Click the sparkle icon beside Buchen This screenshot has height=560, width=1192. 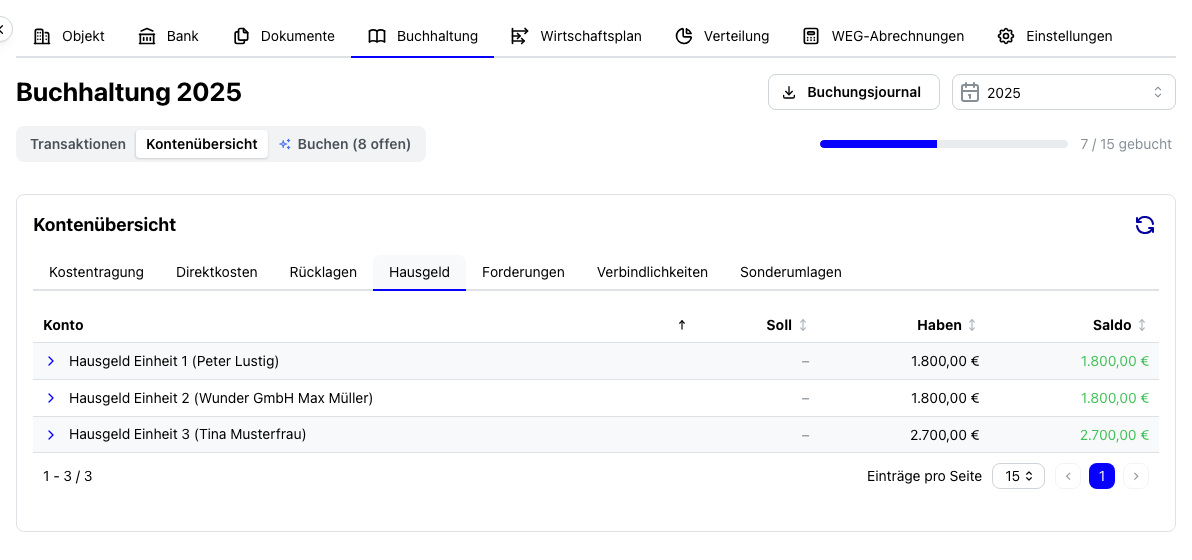pos(285,144)
